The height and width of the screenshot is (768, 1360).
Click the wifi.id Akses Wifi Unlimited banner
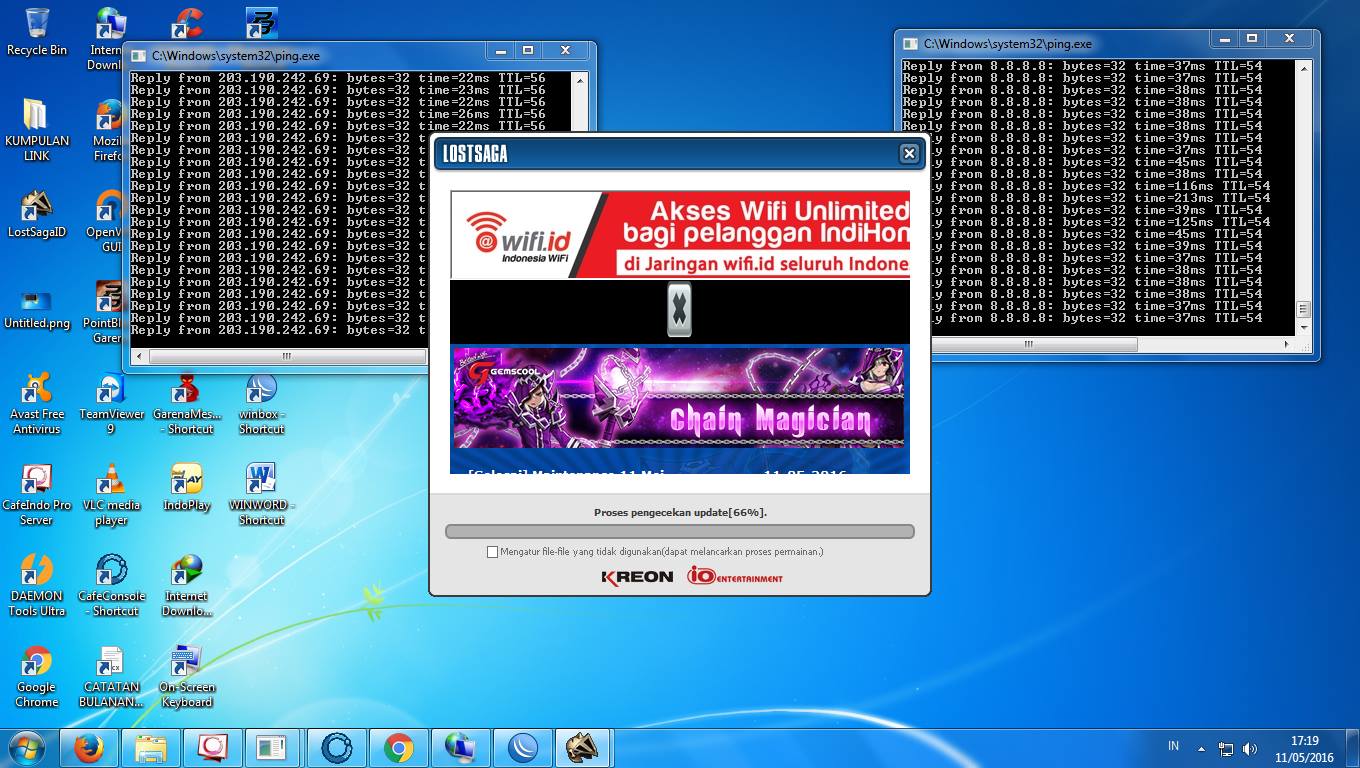pyautogui.click(x=680, y=235)
